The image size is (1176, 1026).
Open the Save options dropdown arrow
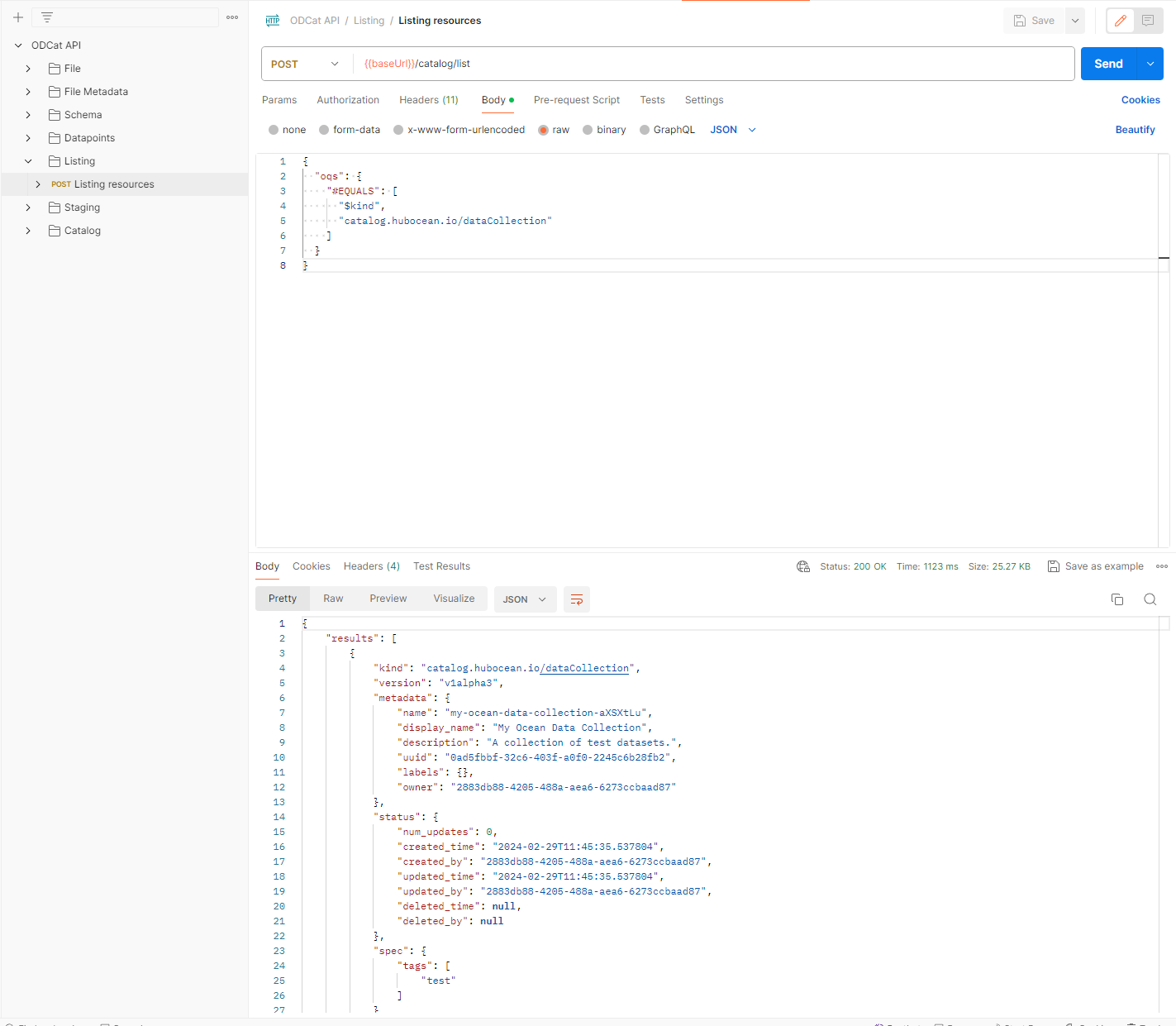click(x=1075, y=21)
